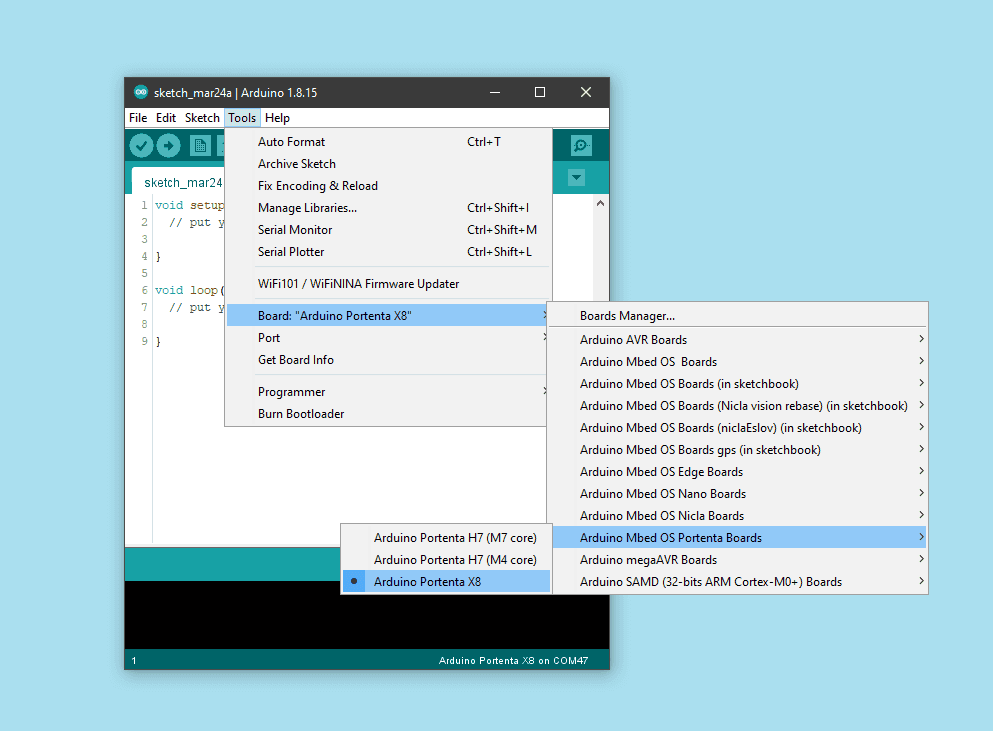
Task: Expand Arduino megaAVR Boards submenu
Action: [738, 560]
